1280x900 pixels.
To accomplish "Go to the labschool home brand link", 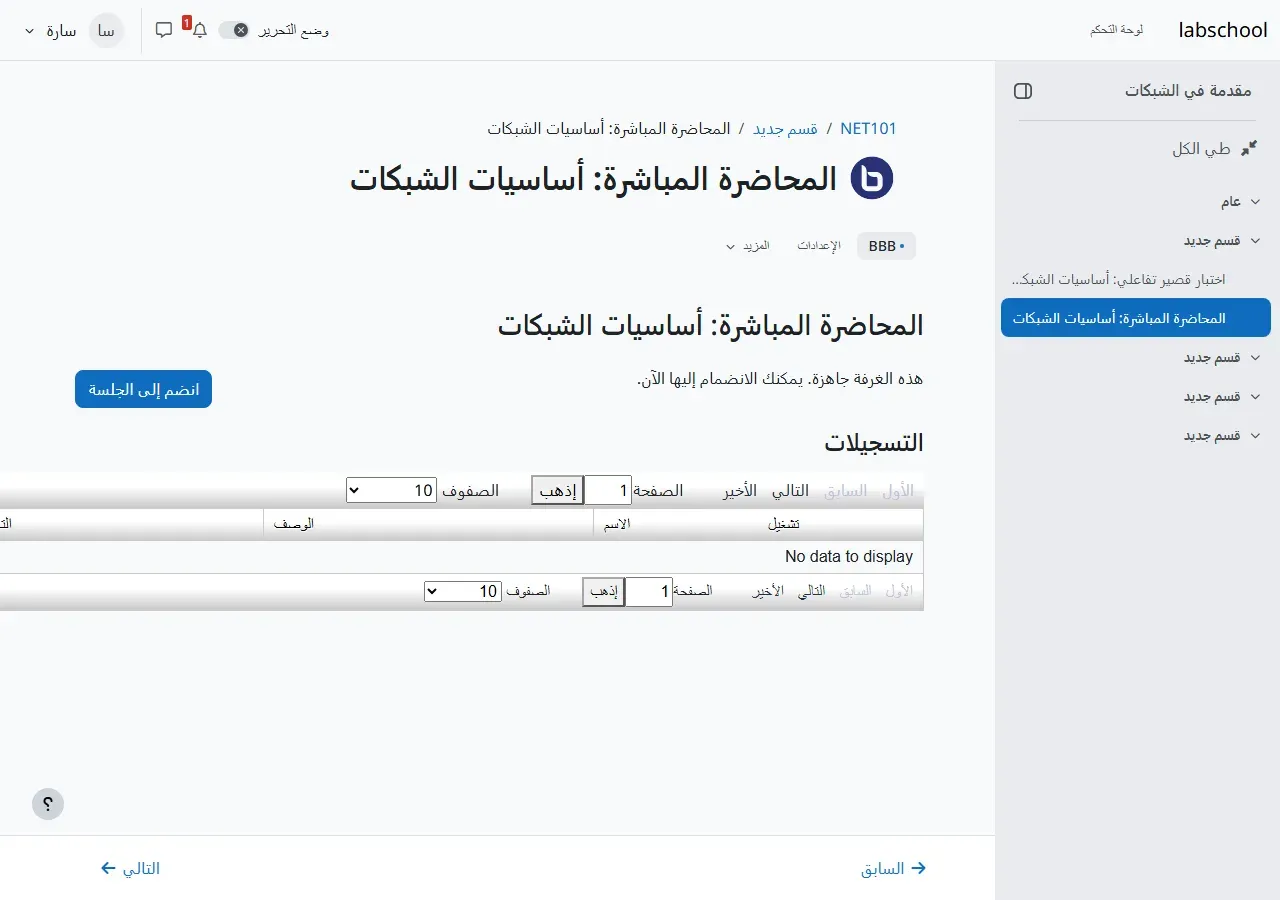I will (1223, 30).
